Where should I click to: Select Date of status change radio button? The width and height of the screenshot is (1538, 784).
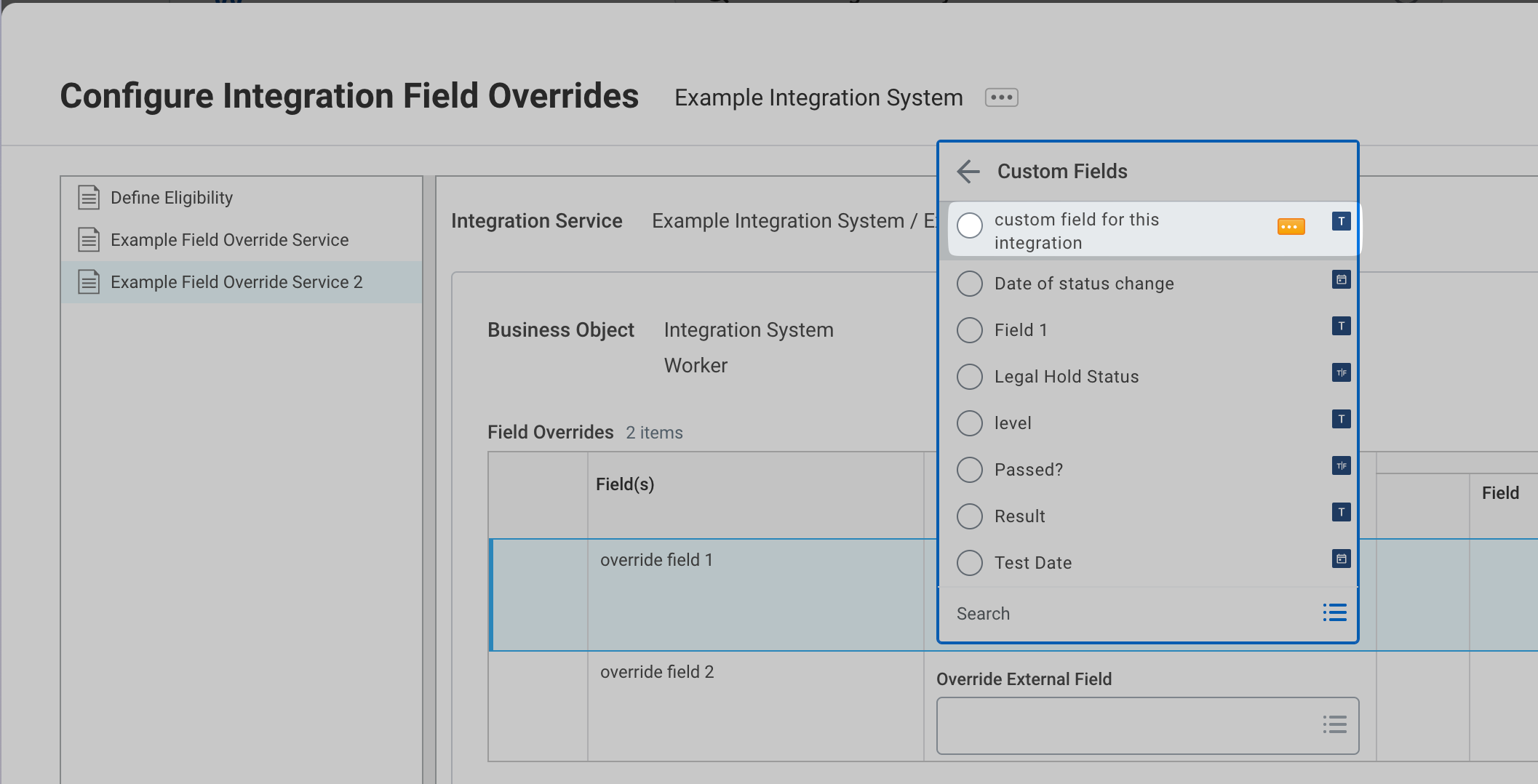coord(969,284)
